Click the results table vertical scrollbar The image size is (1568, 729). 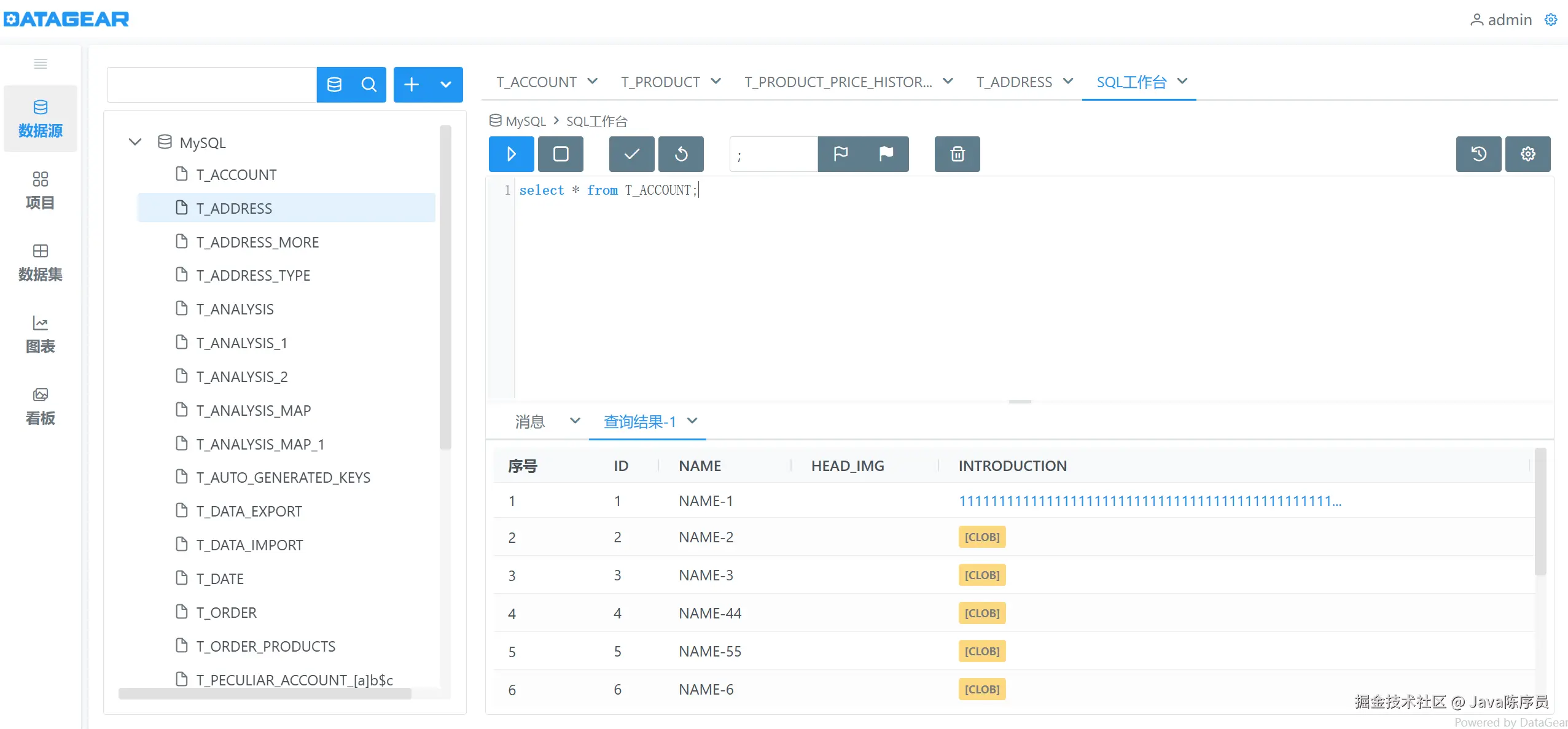[1540, 512]
